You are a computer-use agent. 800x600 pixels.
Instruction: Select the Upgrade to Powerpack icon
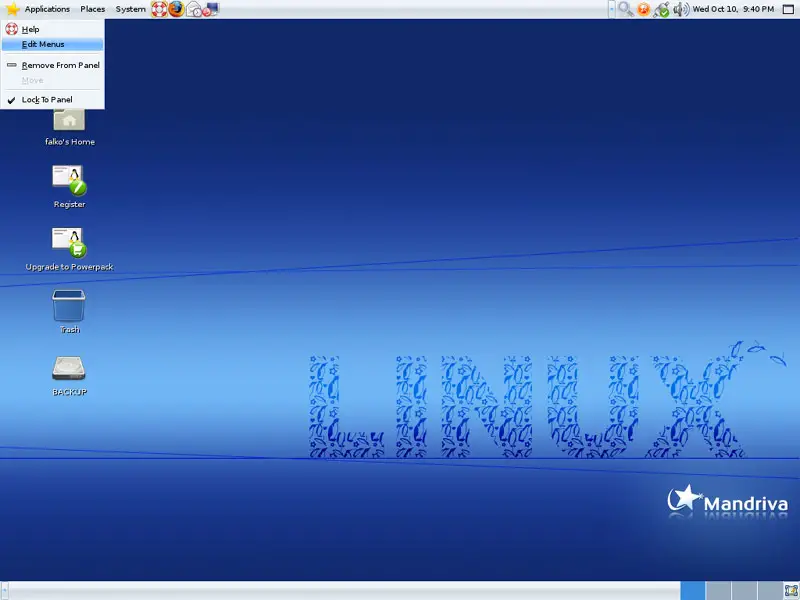[x=69, y=242]
